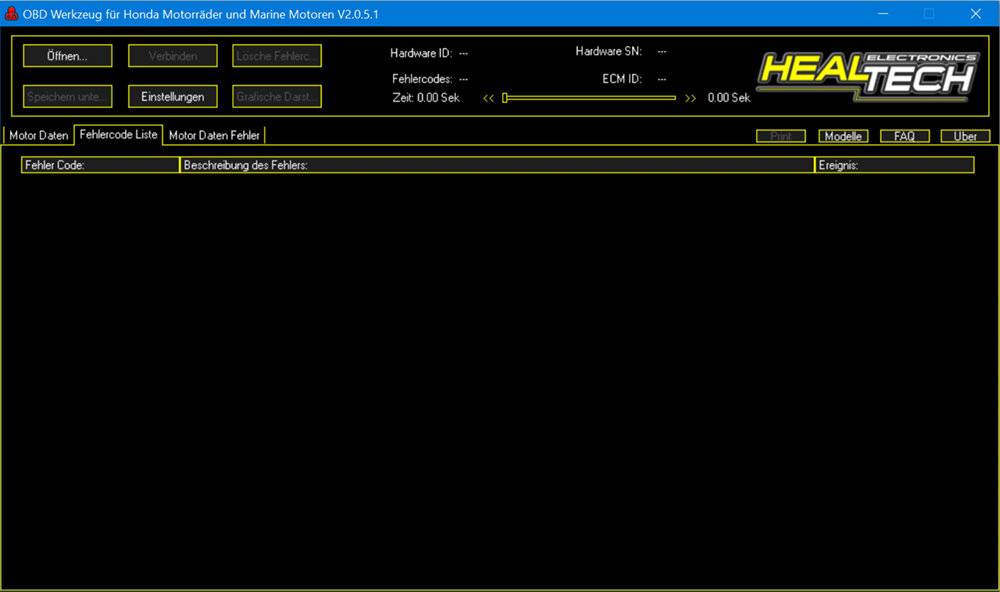Click the Grafische Darst. button
The width and height of the screenshot is (1000, 592).
276,96
